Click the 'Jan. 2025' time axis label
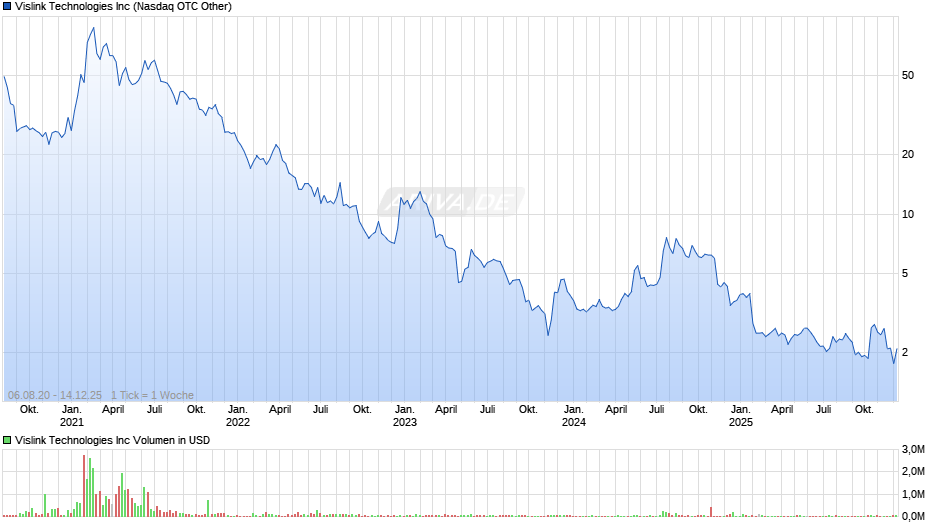This screenshot has width=940, height=526. pyautogui.click(x=740, y=416)
